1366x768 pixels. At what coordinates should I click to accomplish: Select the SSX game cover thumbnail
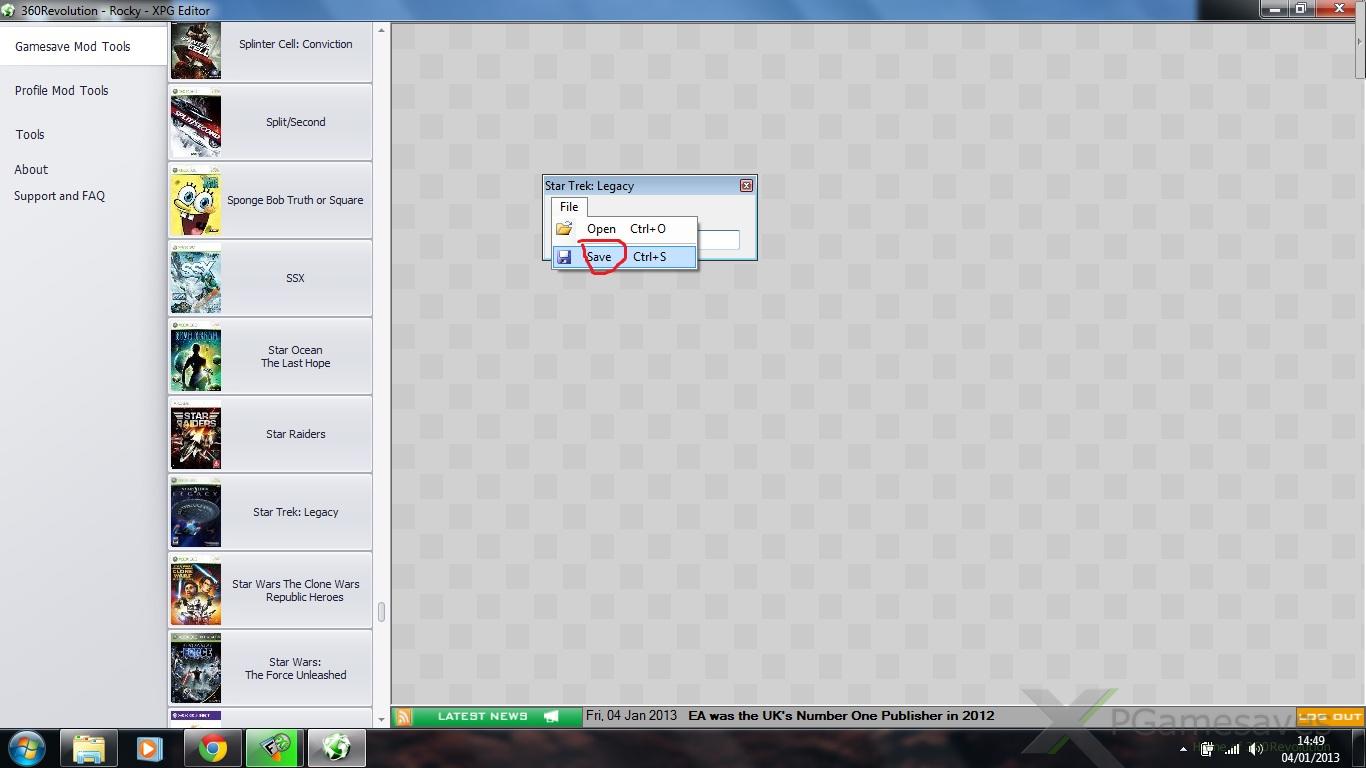196,278
